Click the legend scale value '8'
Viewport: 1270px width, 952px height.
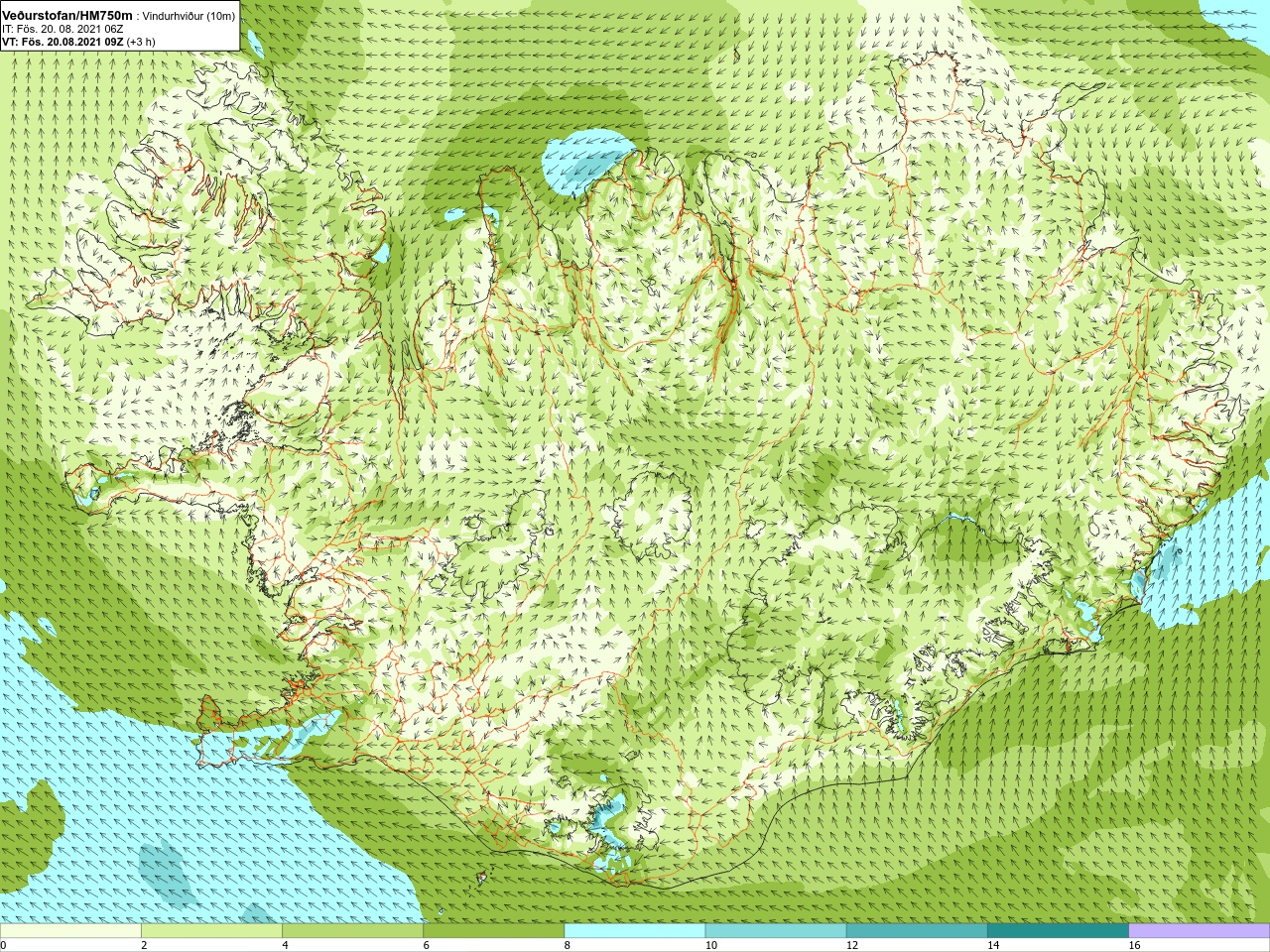[568, 945]
